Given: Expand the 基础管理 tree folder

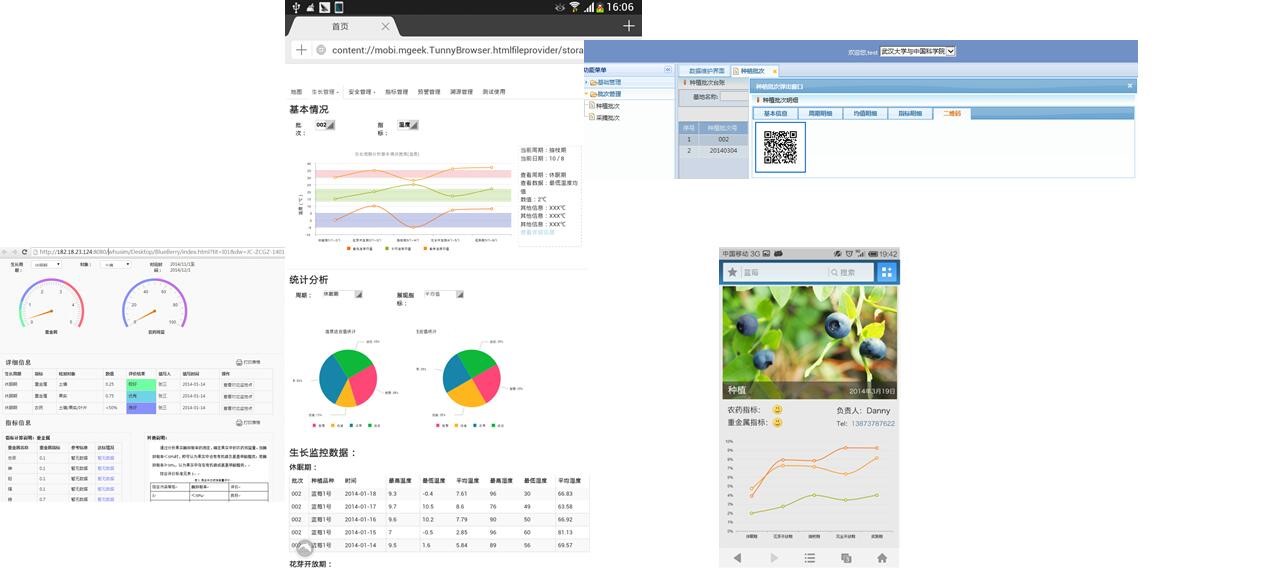Looking at the screenshot, I should tap(608, 82).
